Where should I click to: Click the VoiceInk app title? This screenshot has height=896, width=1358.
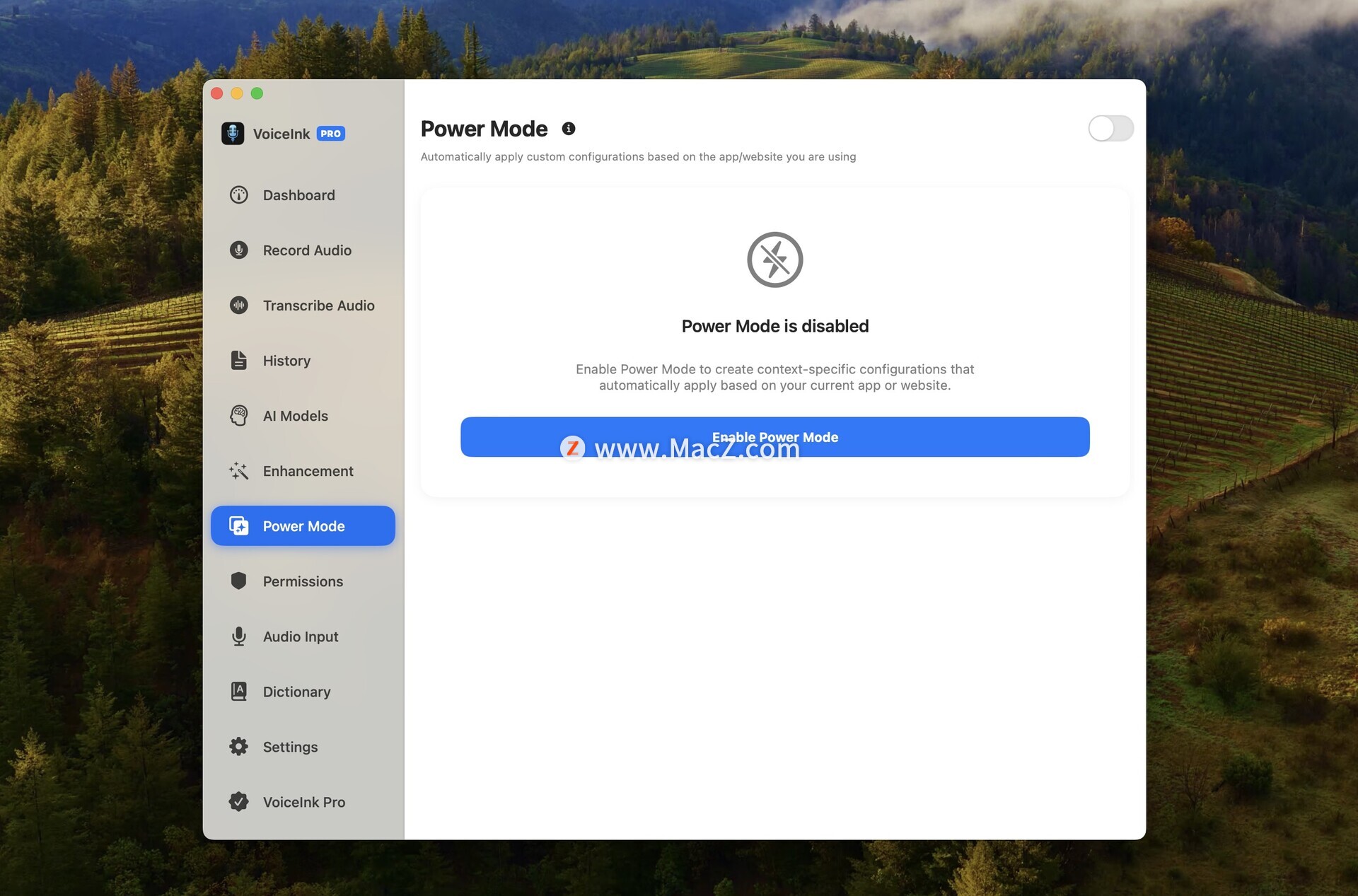[x=282, y=134]
